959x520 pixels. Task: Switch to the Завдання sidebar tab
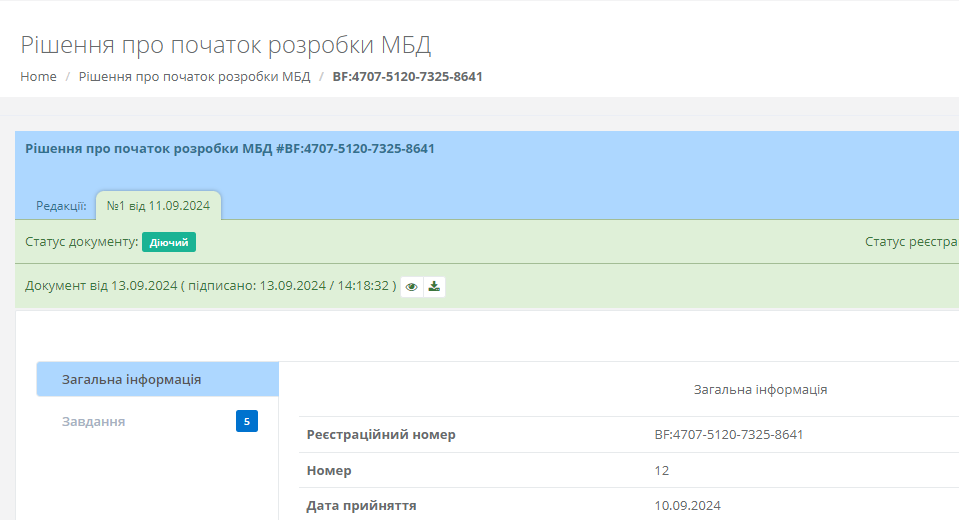94,421
